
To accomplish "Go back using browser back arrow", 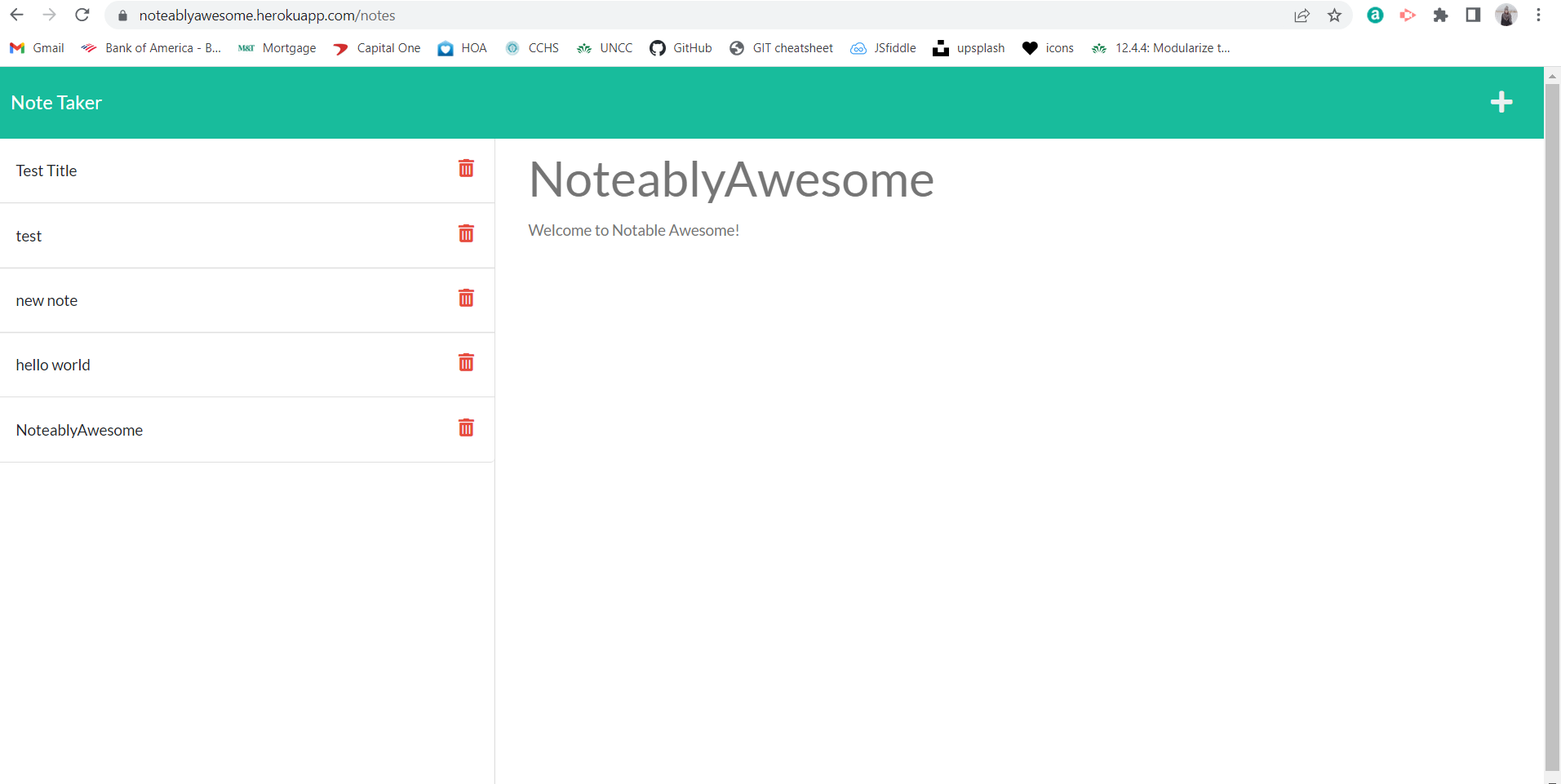I will pyautogui.click(x=16, y=15).
